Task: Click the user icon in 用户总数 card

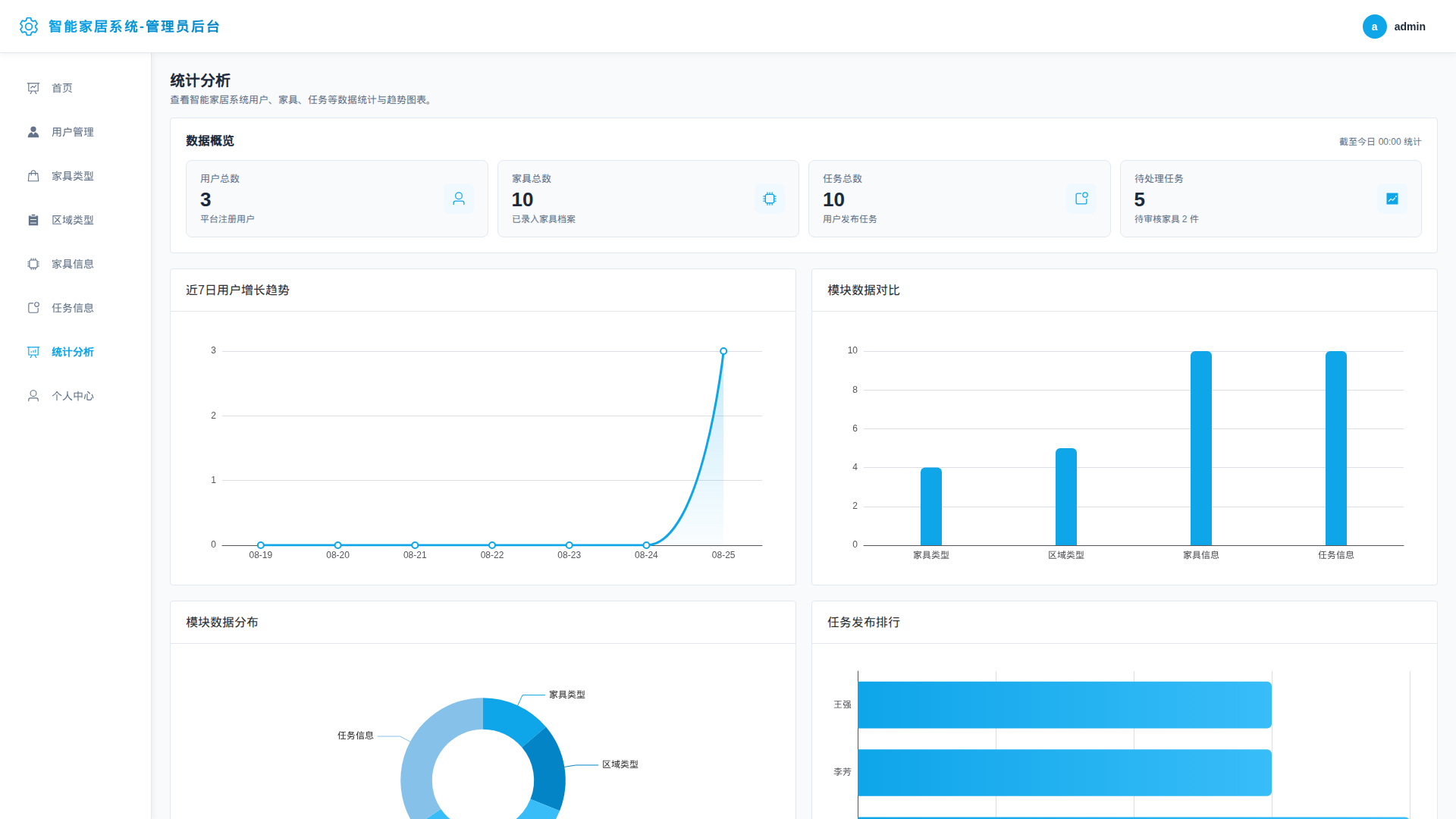Action: point(459,199)
